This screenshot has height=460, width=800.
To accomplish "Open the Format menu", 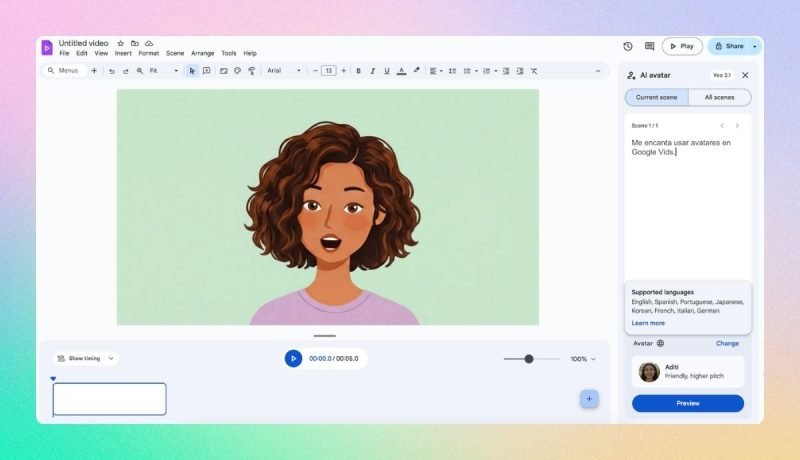I will [148, 53].
